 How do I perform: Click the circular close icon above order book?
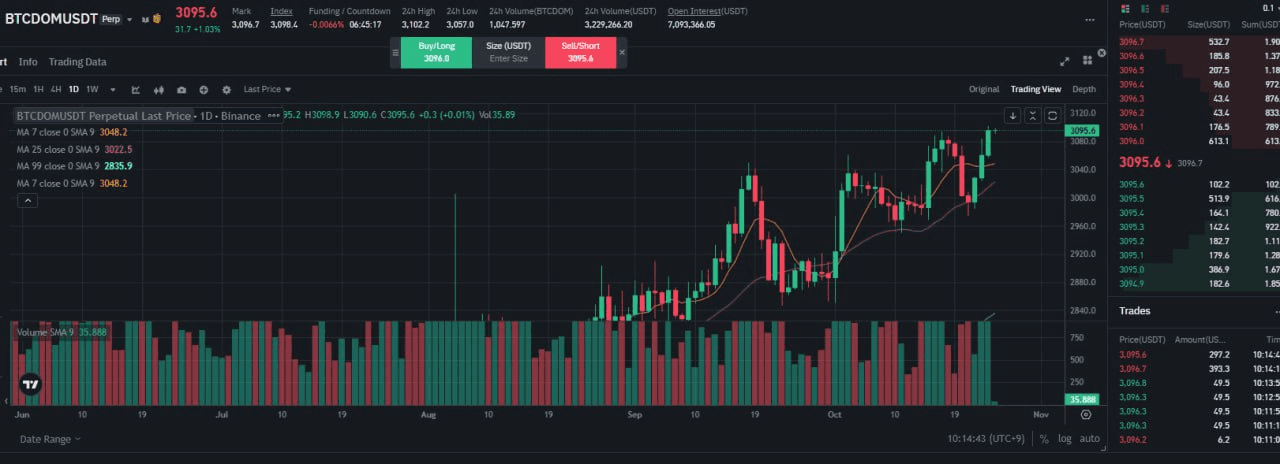(1103, 52)
